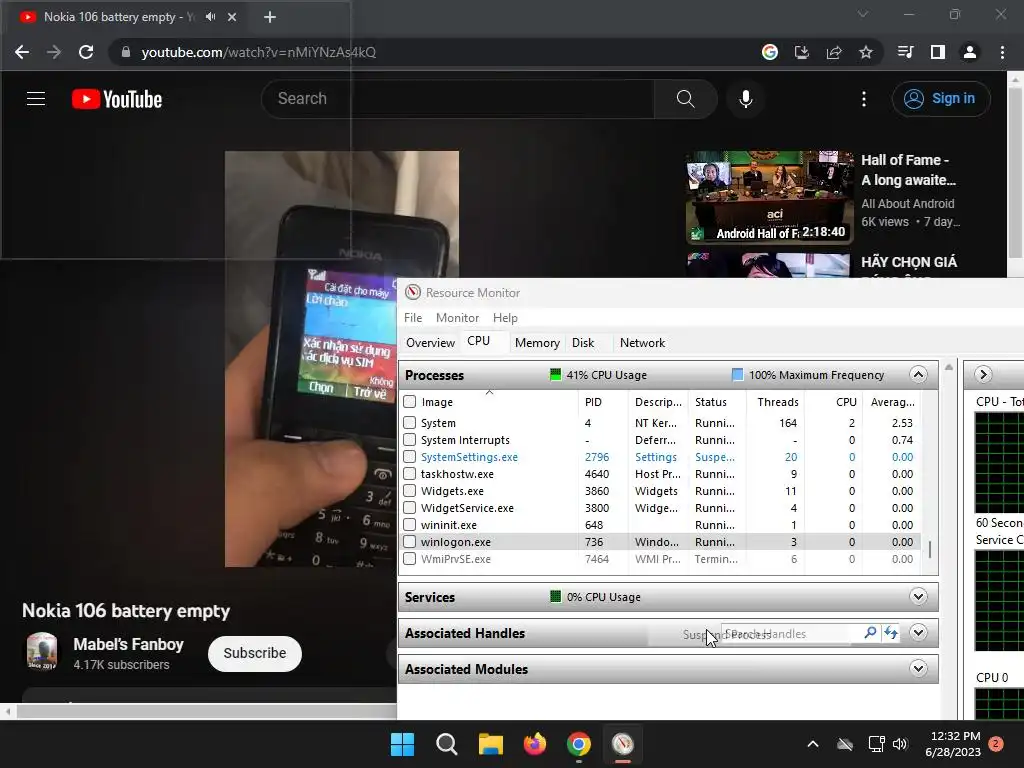1024x768 pixels.
Task: Reload the YouTube page
Action: (86, 52)
